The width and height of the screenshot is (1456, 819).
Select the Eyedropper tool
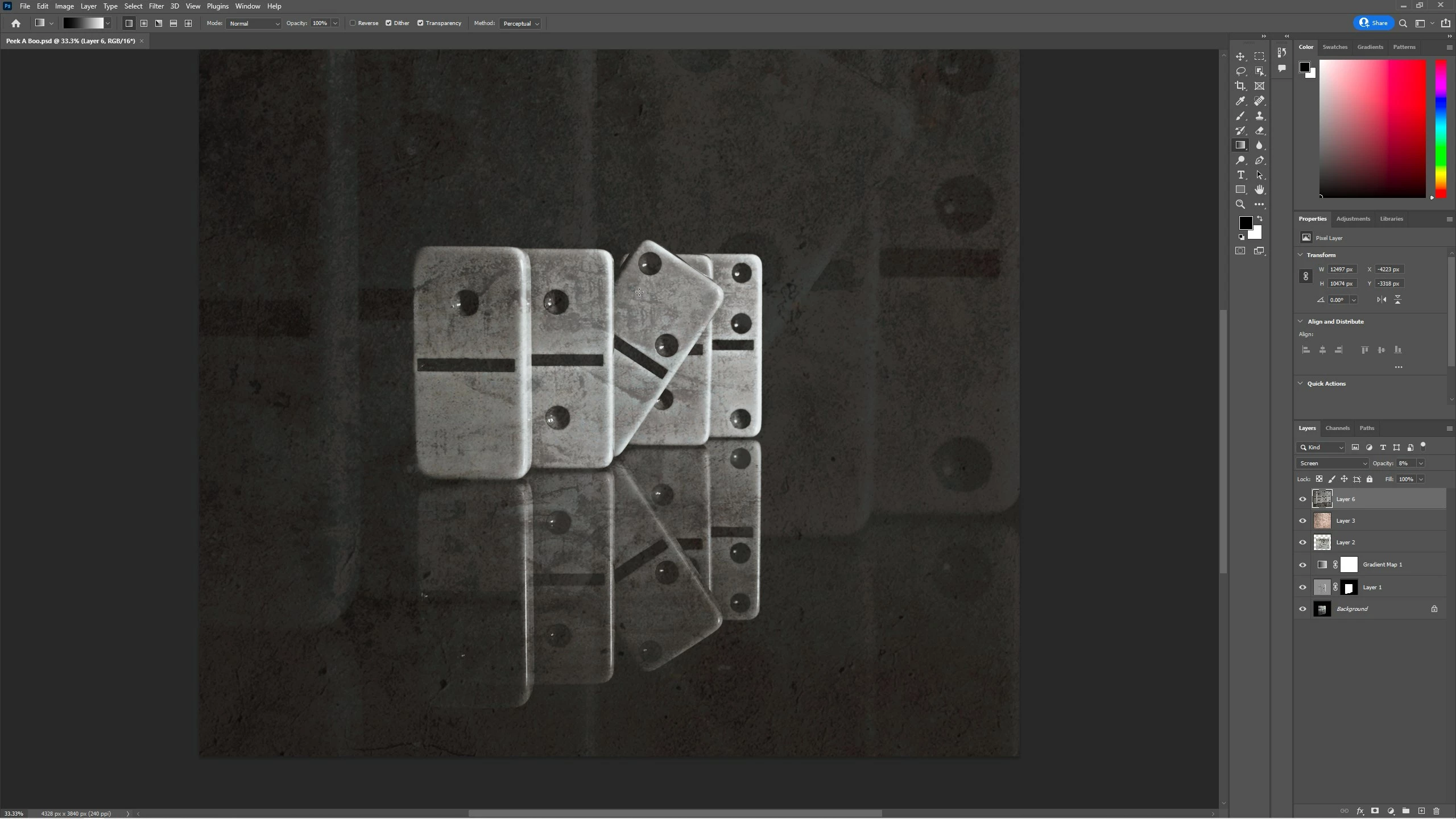coord(1240,101)
